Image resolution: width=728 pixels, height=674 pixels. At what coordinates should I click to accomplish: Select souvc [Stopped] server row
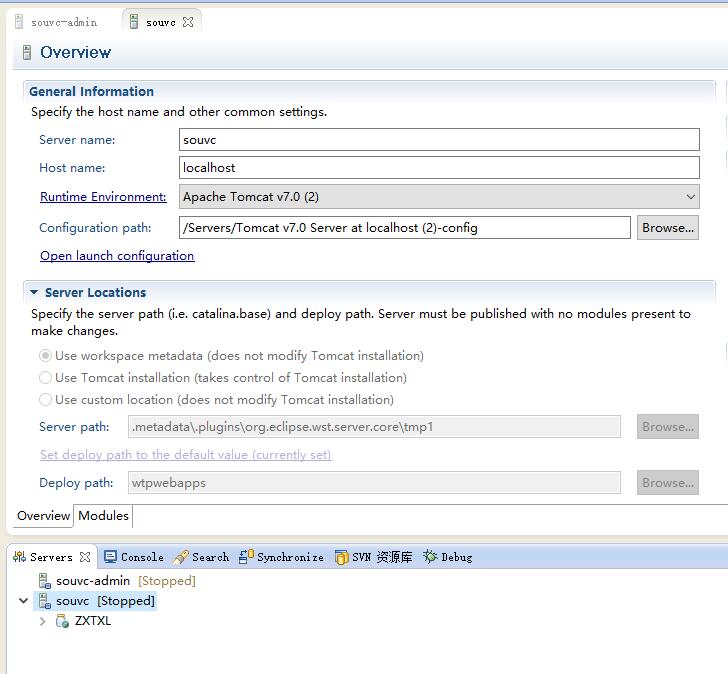[x=95, y=601]
